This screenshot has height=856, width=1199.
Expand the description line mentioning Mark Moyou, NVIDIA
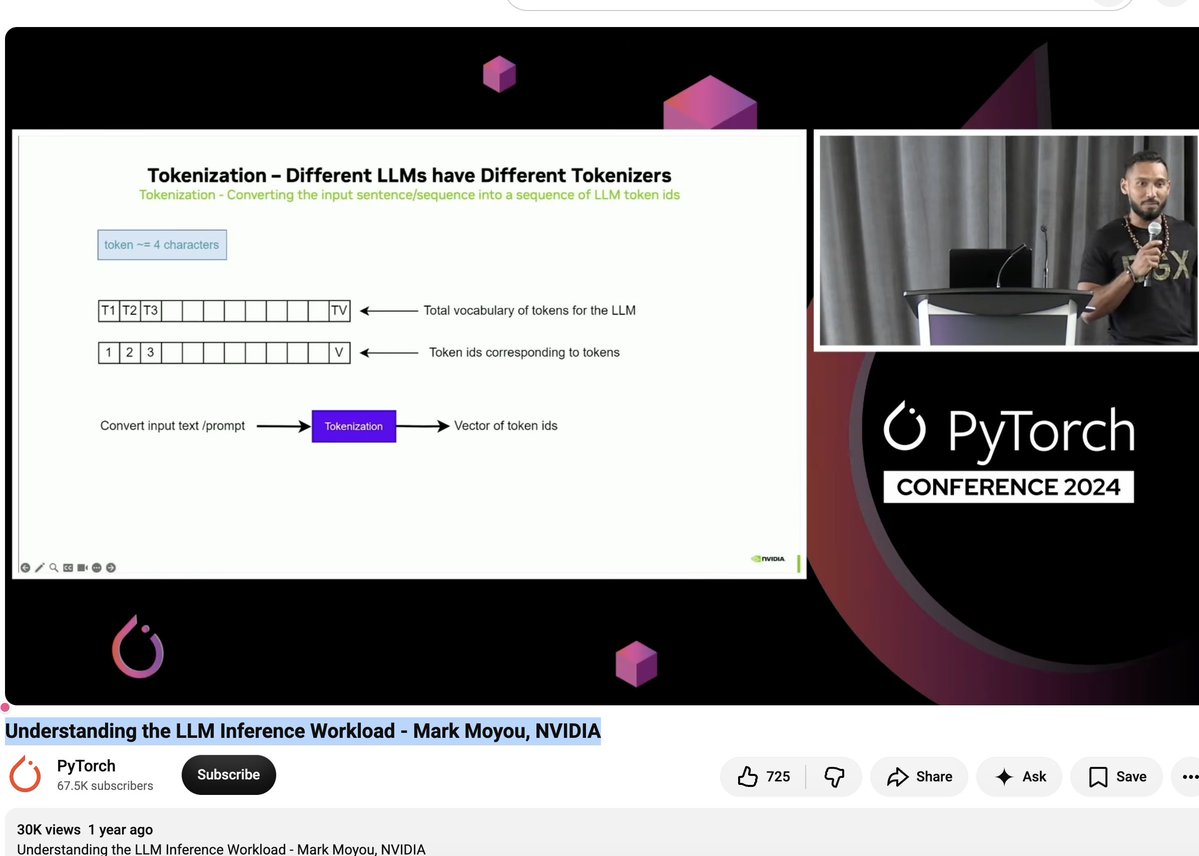[x=221, y=848]
